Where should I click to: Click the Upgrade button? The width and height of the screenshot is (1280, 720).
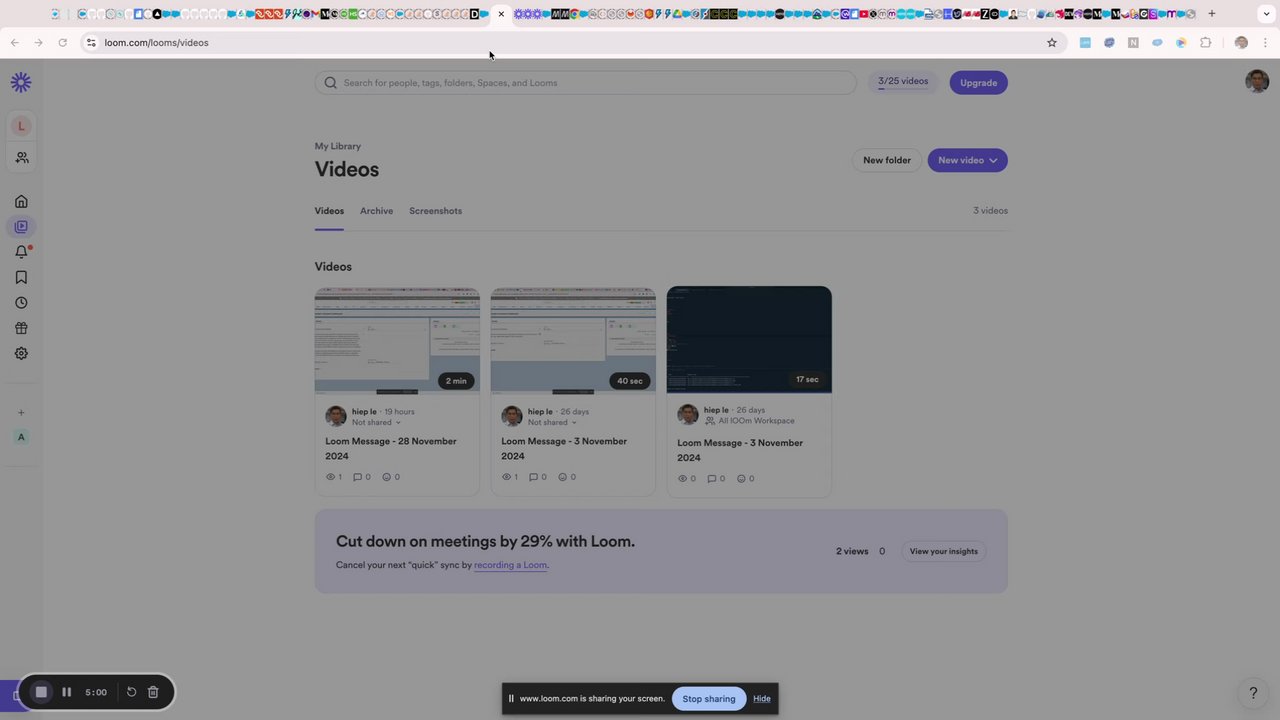coord(978,83)
